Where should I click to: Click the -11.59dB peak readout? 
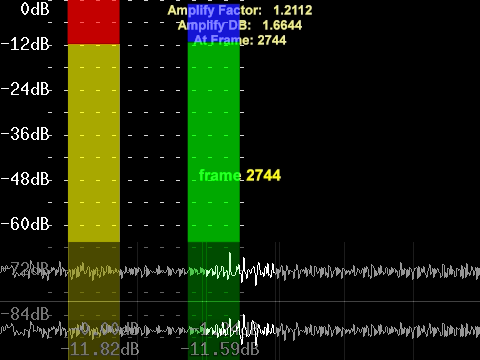220,349
